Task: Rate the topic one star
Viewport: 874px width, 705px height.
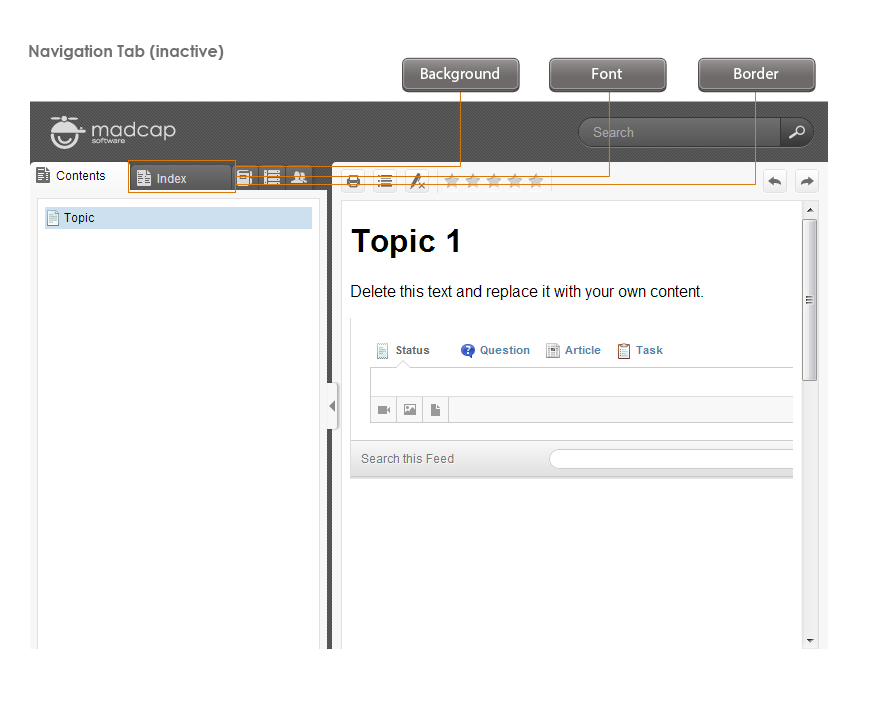Action: point(452,181)
